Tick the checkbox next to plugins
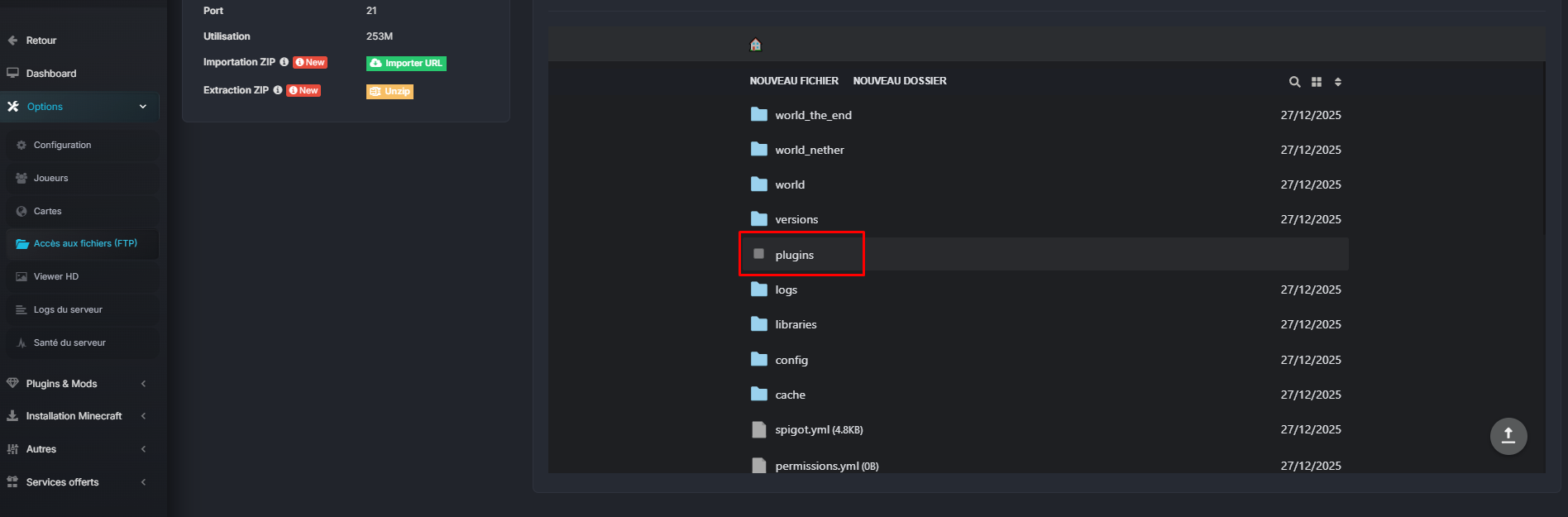Image resolution: width=1568 pixels, height=517 pixels. pos(758,254)
